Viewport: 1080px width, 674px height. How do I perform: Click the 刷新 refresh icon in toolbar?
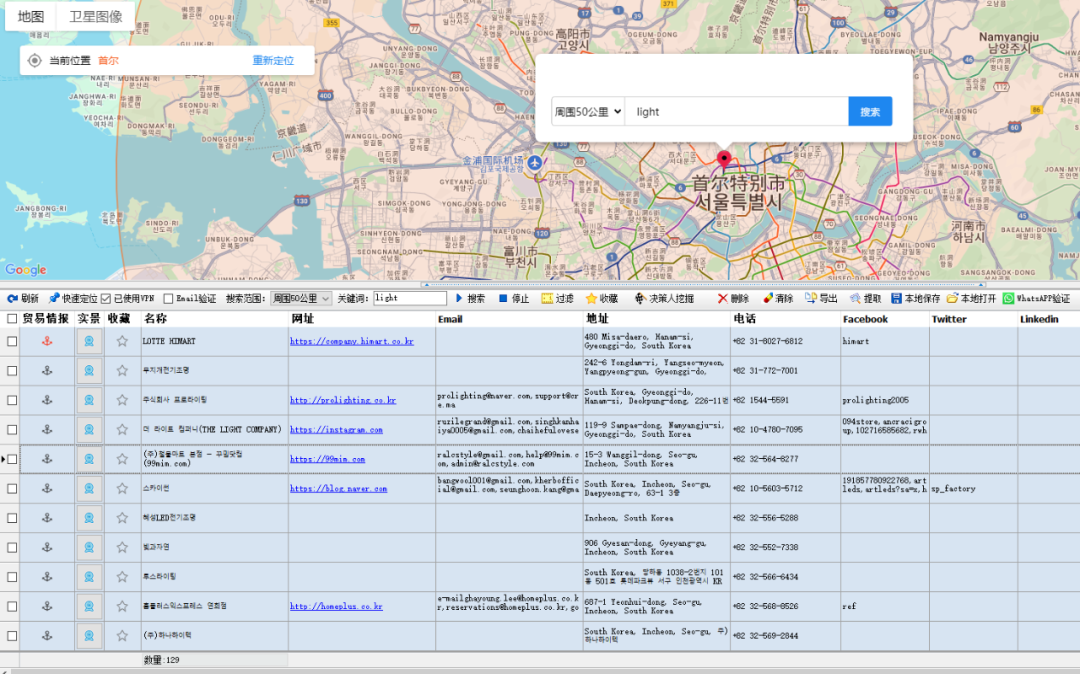click(x=12, y=299)
